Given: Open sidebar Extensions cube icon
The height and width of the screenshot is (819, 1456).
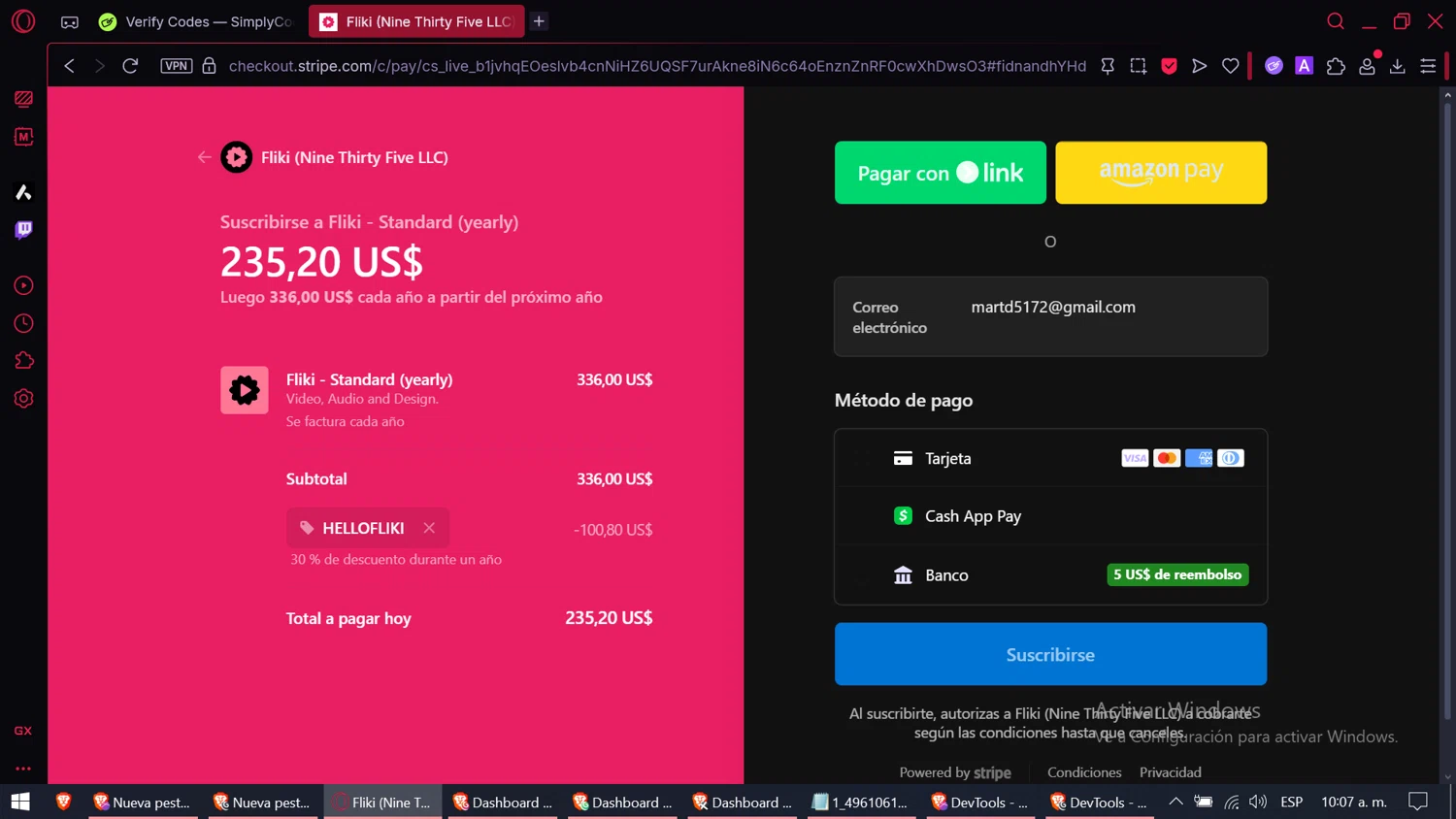Looking at the screenshot, I should (23, 361).
